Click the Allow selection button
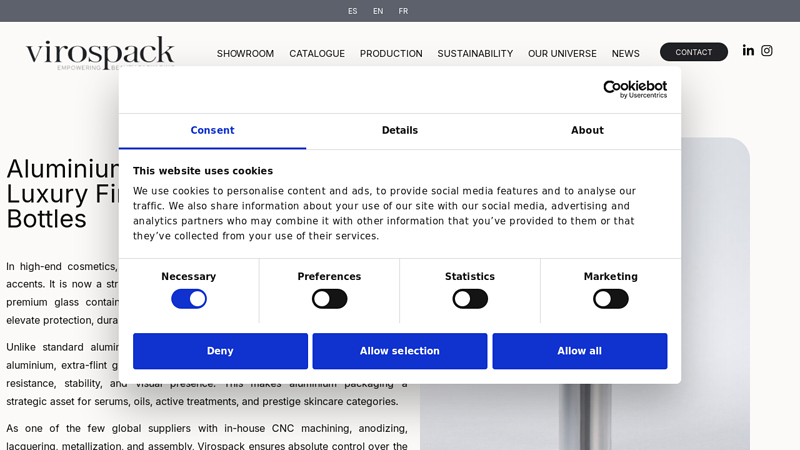Screen dimensions: 800x450 pyautogui.click(x=400, y=351)
